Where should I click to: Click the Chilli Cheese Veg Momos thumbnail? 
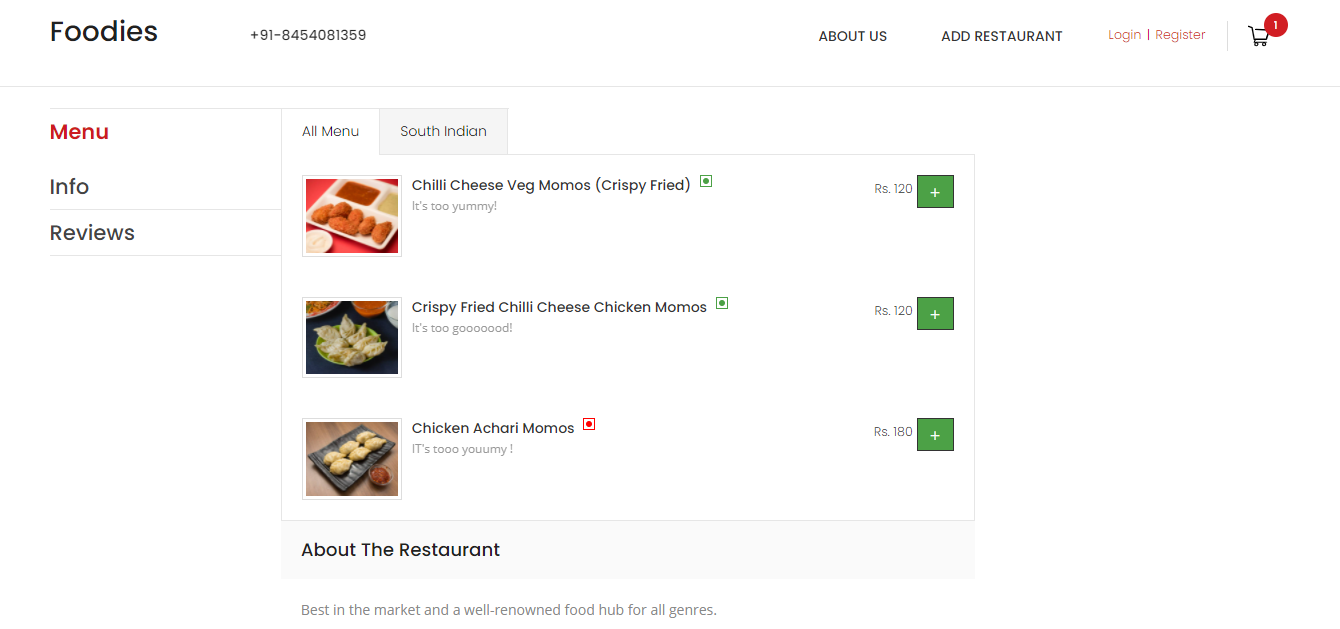click(x=351, y=216)
